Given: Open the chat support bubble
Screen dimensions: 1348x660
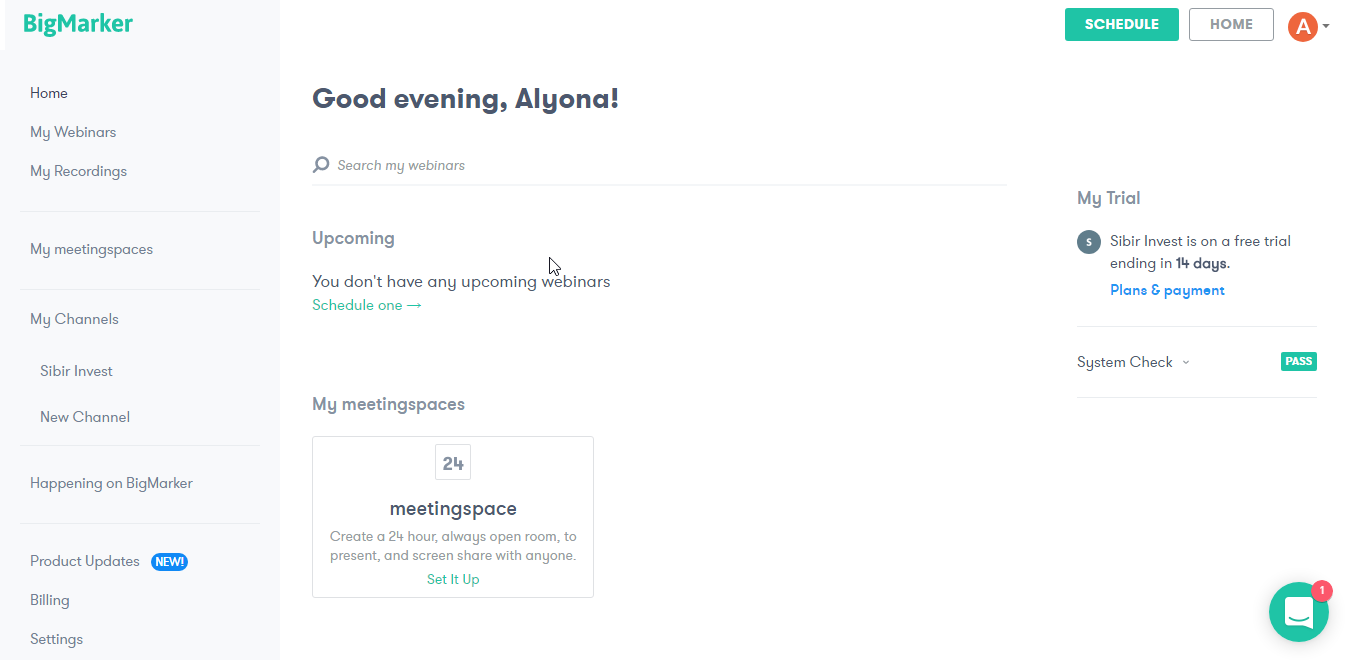Looking at the screenshot, I should coord(1298,612).
